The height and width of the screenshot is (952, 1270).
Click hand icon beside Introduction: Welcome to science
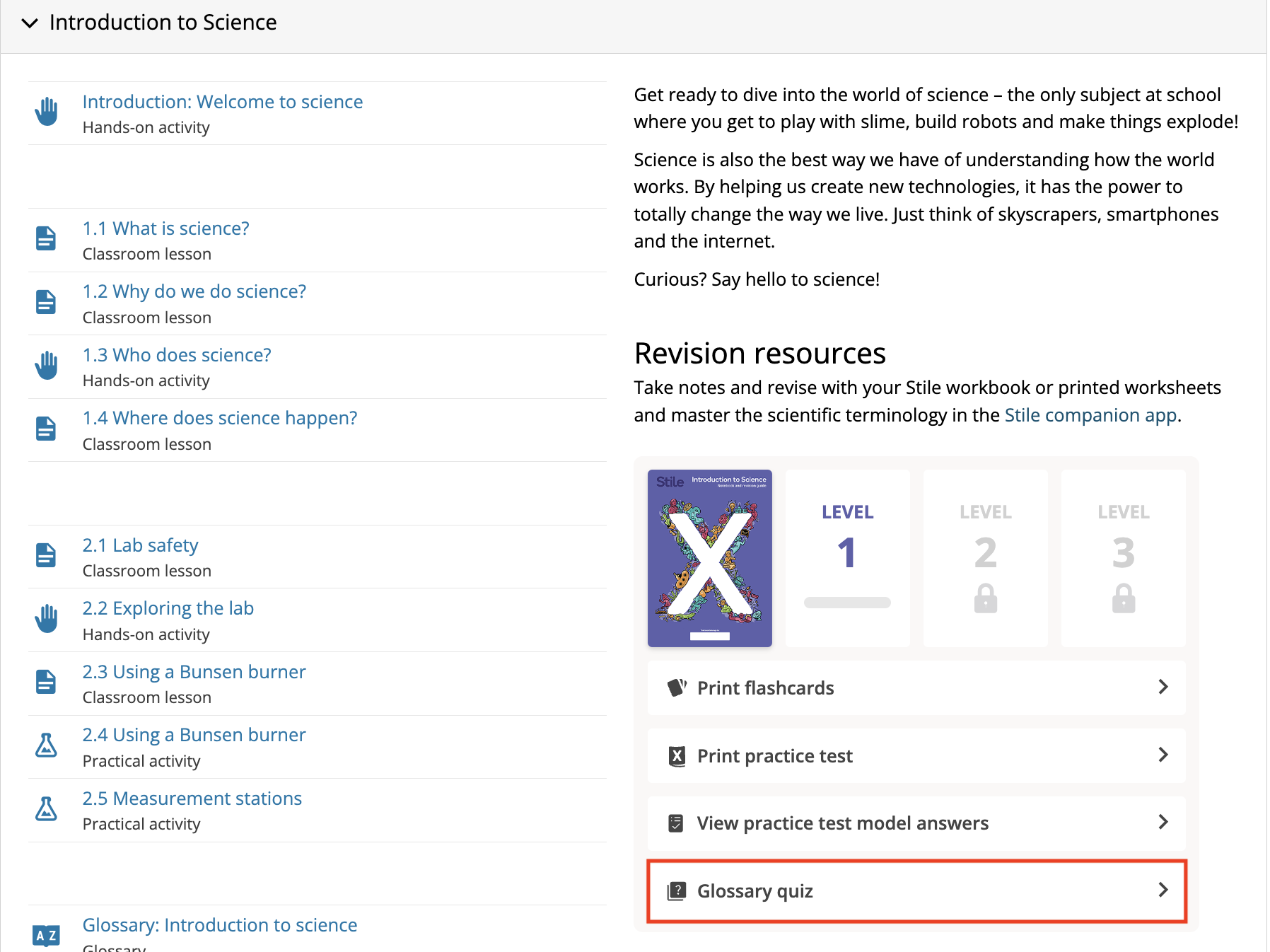click(x=47, y=112)
